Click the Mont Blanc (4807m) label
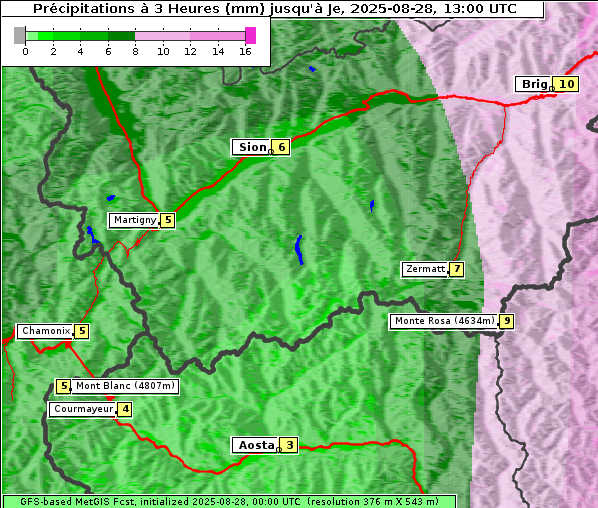 pos(125,386)
